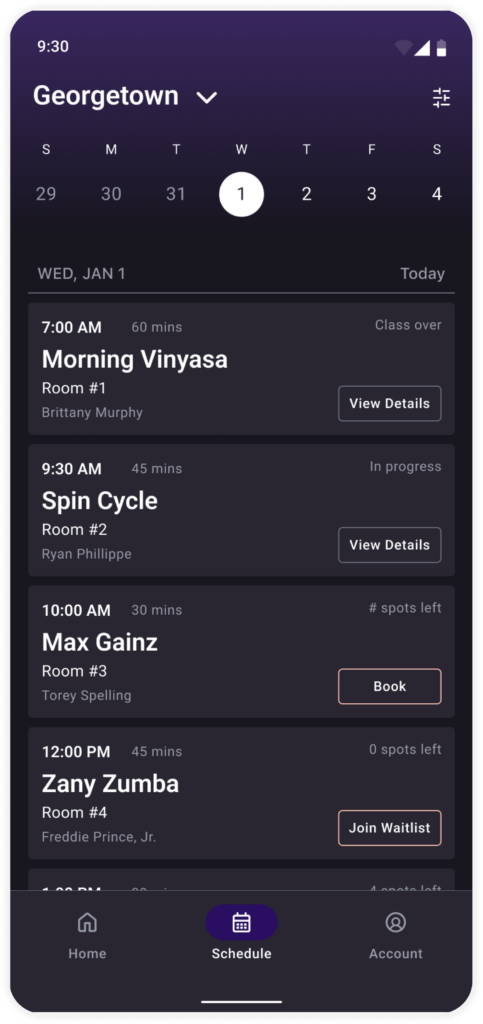Expand the Georgetown location chevron
Image resolution: width=483 pixels, height=1024 pixels.
207,98
